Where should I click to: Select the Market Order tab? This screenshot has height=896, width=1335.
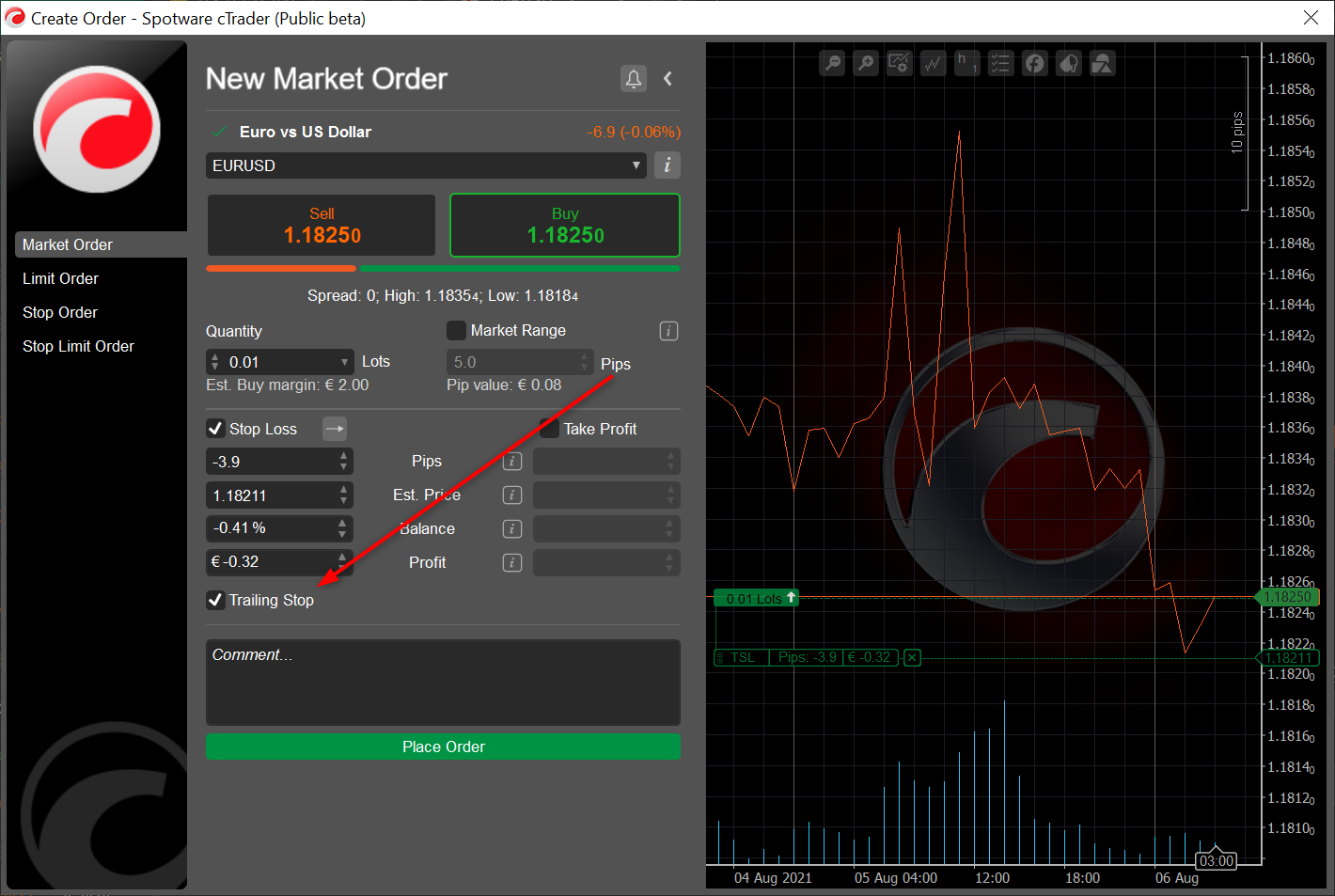[x=101, y=244]
